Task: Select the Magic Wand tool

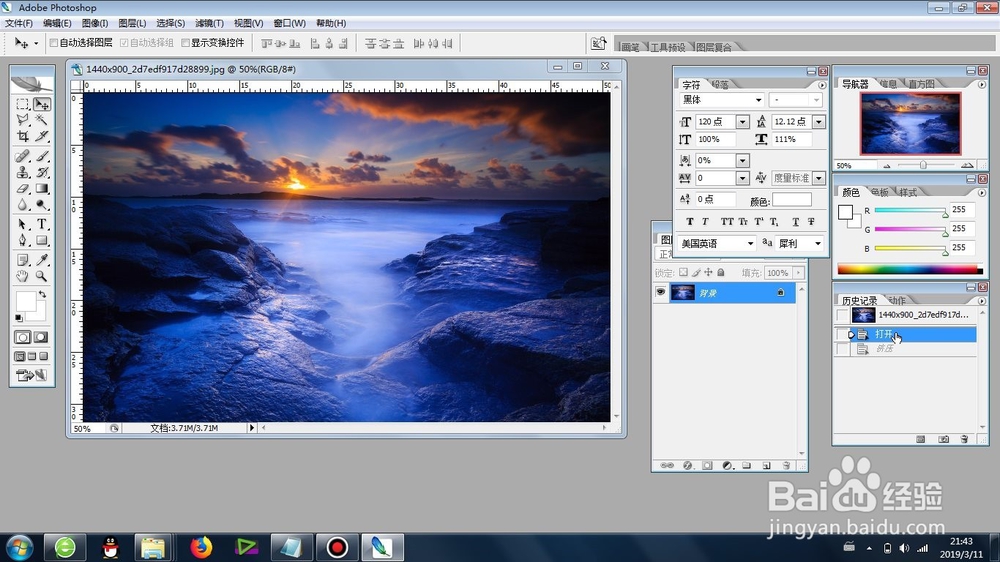Action: (x=42, y=120)
